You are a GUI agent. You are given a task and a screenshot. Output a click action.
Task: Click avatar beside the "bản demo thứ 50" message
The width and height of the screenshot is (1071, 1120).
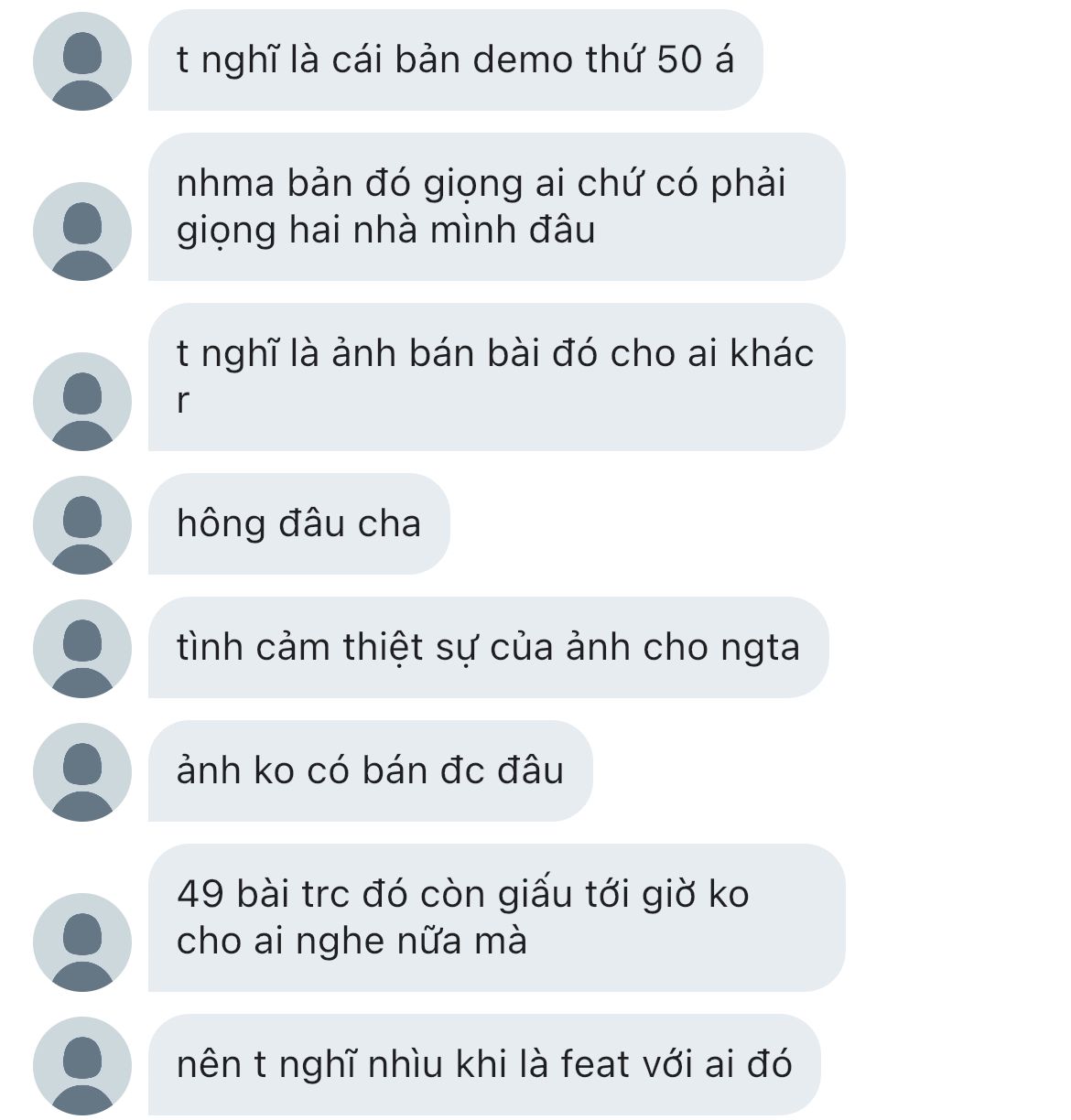[x=82, y=61]
